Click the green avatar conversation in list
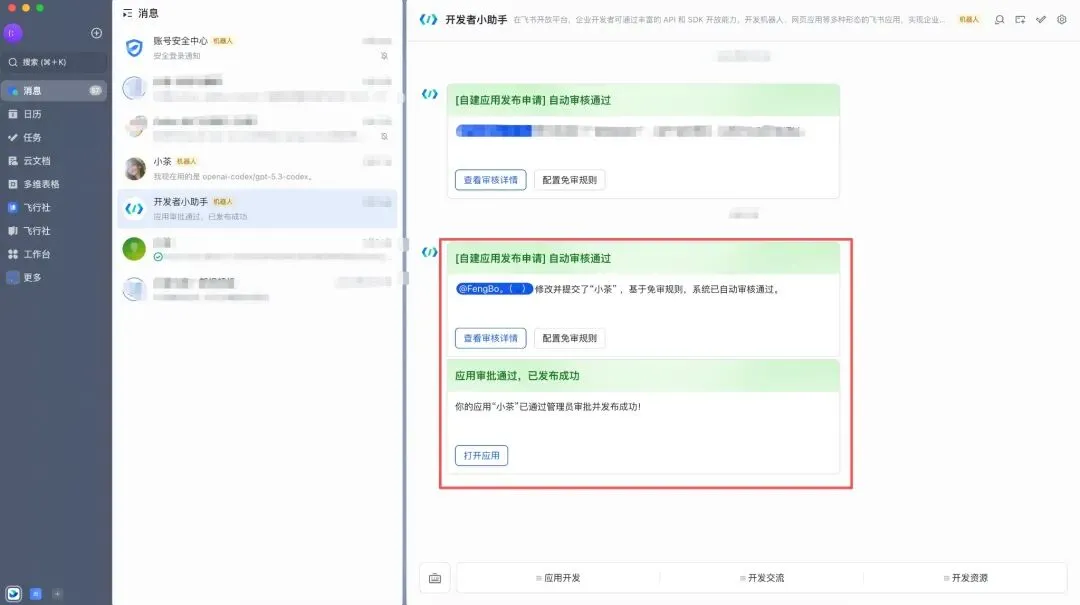 258,249
